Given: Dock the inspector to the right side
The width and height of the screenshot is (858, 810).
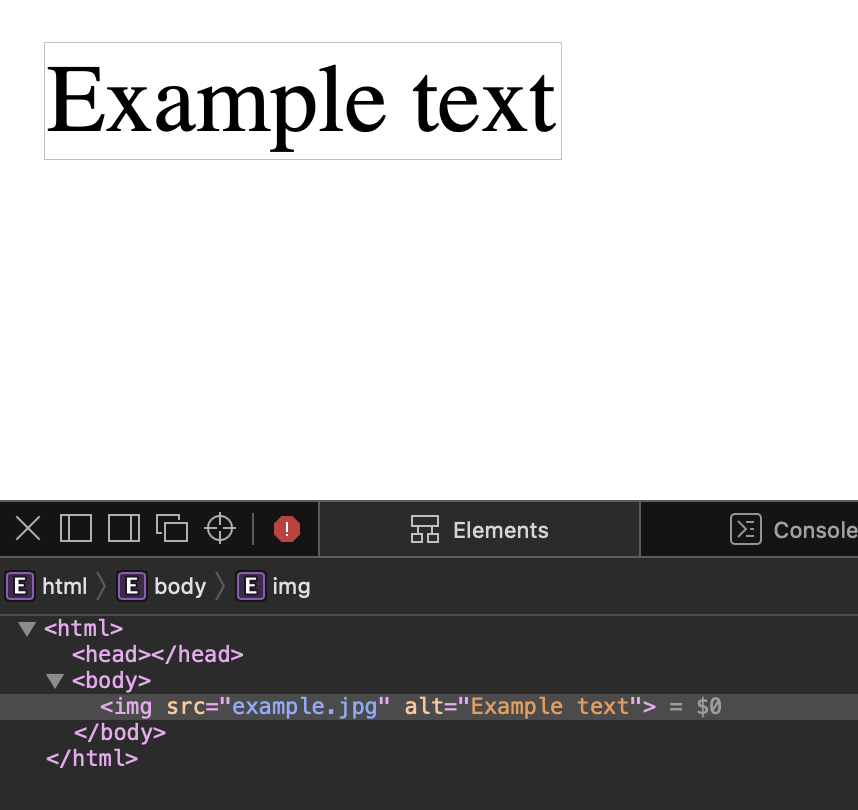Looking at the screenshot, I should click(124, 529).
